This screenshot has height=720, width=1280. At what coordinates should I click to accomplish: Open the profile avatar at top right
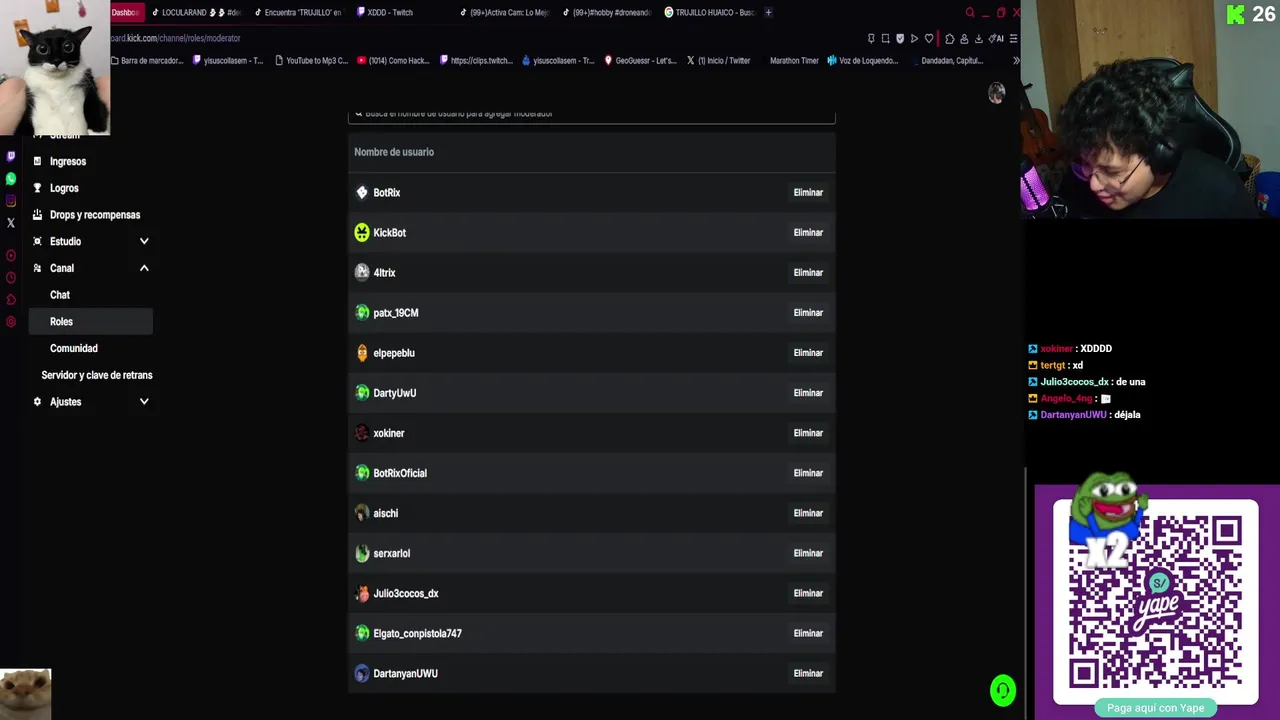[x=996, y=93]
